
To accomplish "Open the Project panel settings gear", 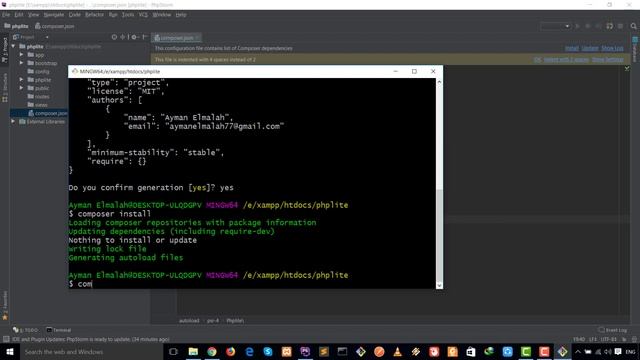I will tap(134, 37).
